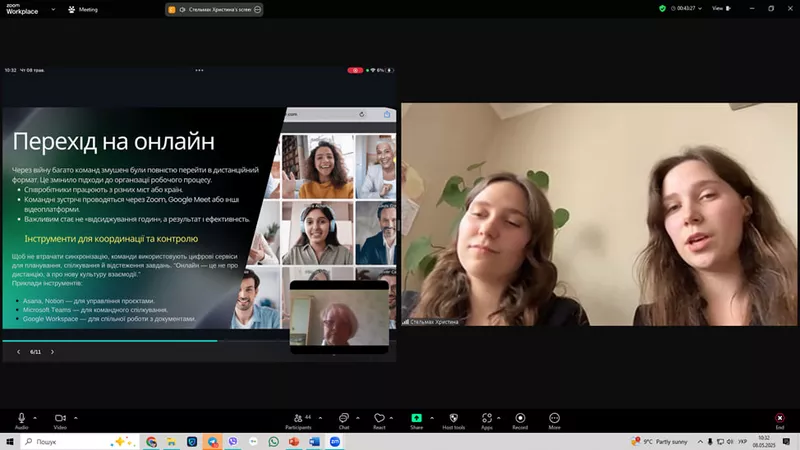Expand the arrow beside Participants
The width and height of the screenshot is (800, 450).
[320, 418]
